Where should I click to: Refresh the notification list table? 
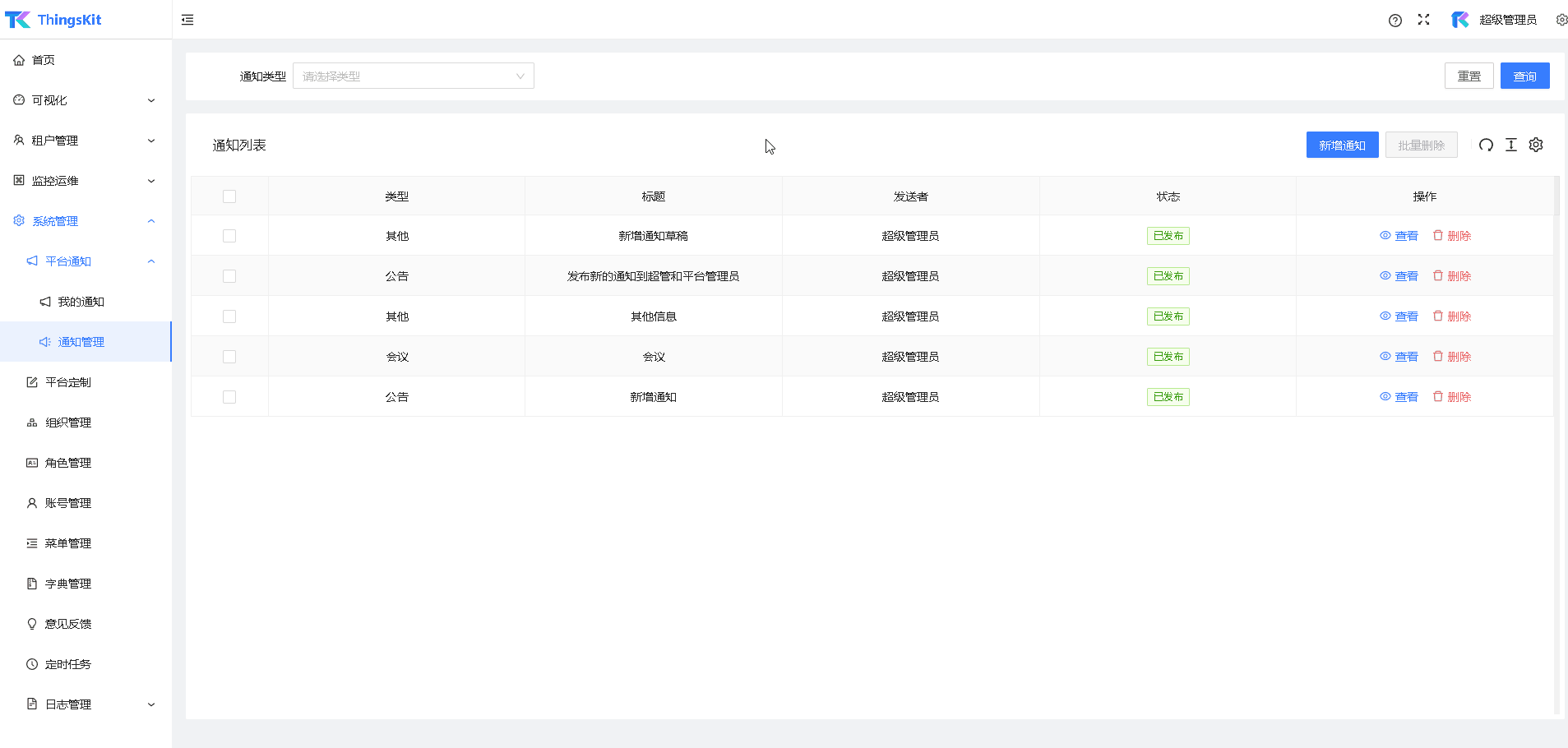tap(1486, 145)
